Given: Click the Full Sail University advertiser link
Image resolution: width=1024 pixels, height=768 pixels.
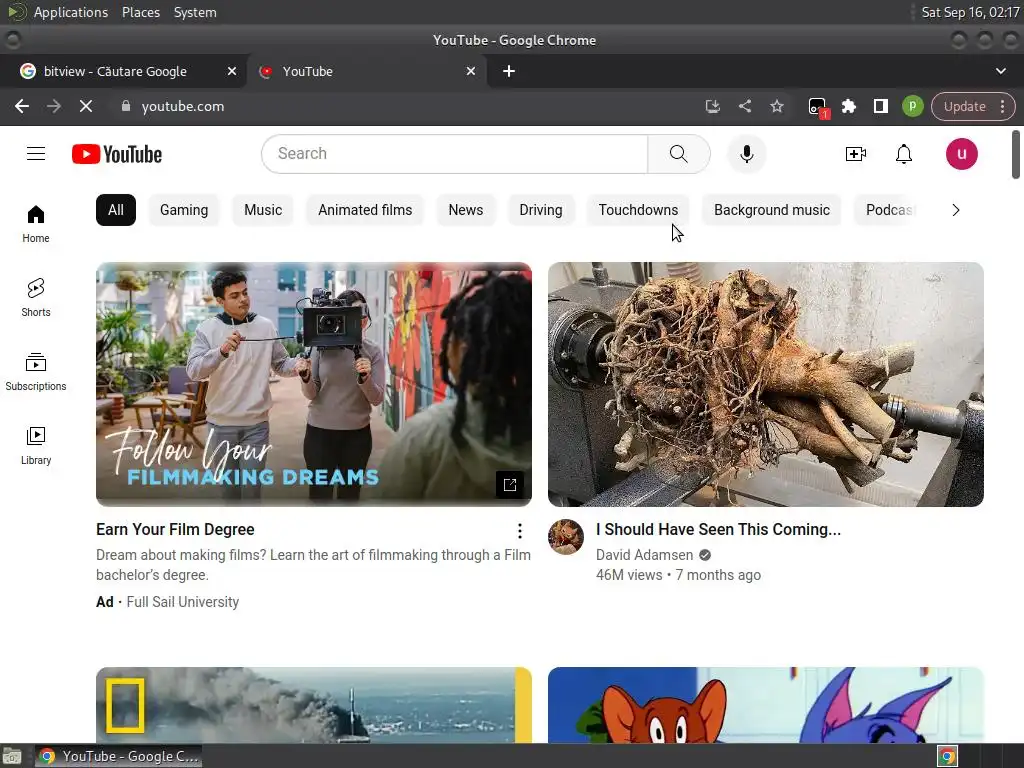Looking at the screenshot, I should point(182,602).
